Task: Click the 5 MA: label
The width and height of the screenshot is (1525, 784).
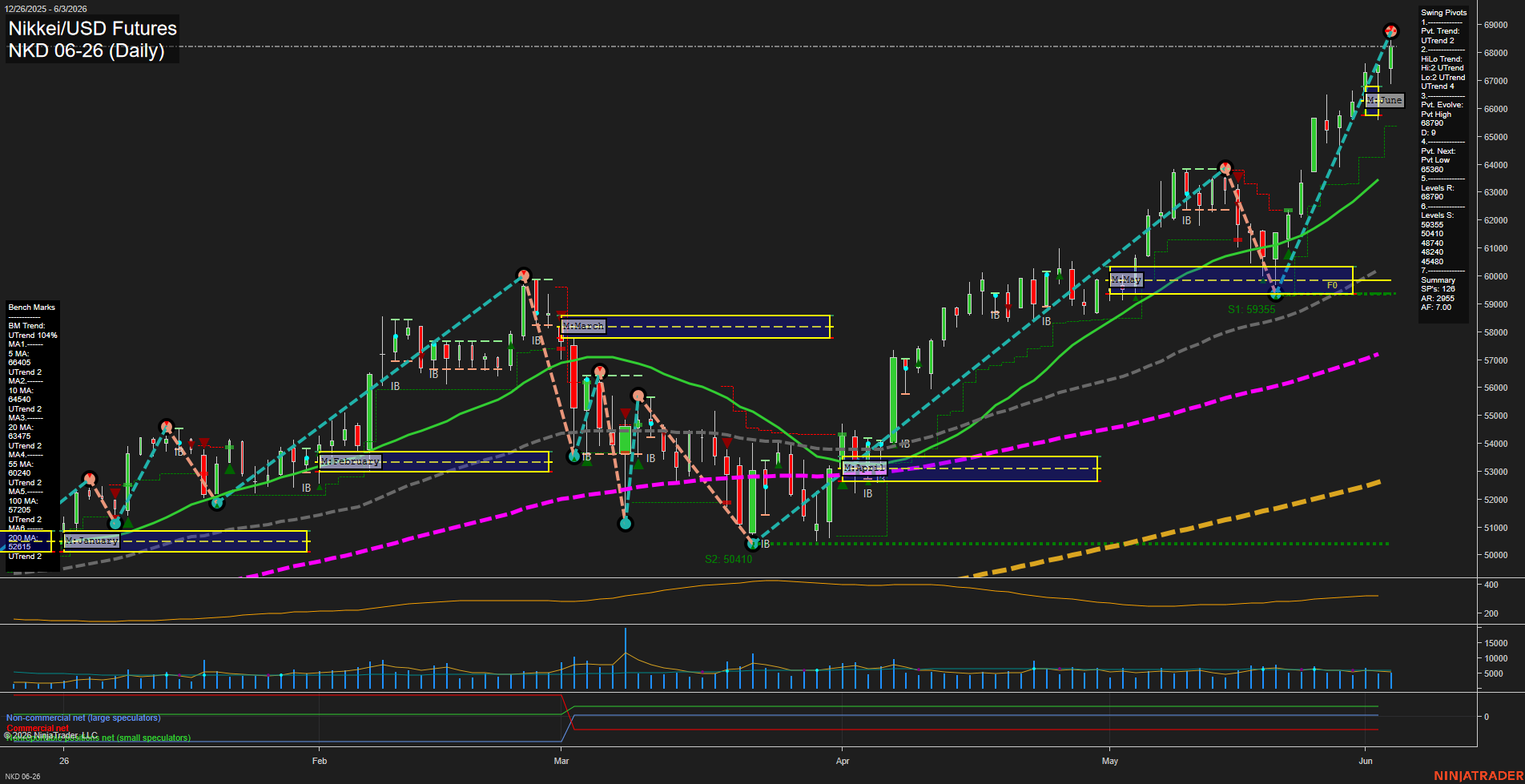Action: click(x=18, y=354)
